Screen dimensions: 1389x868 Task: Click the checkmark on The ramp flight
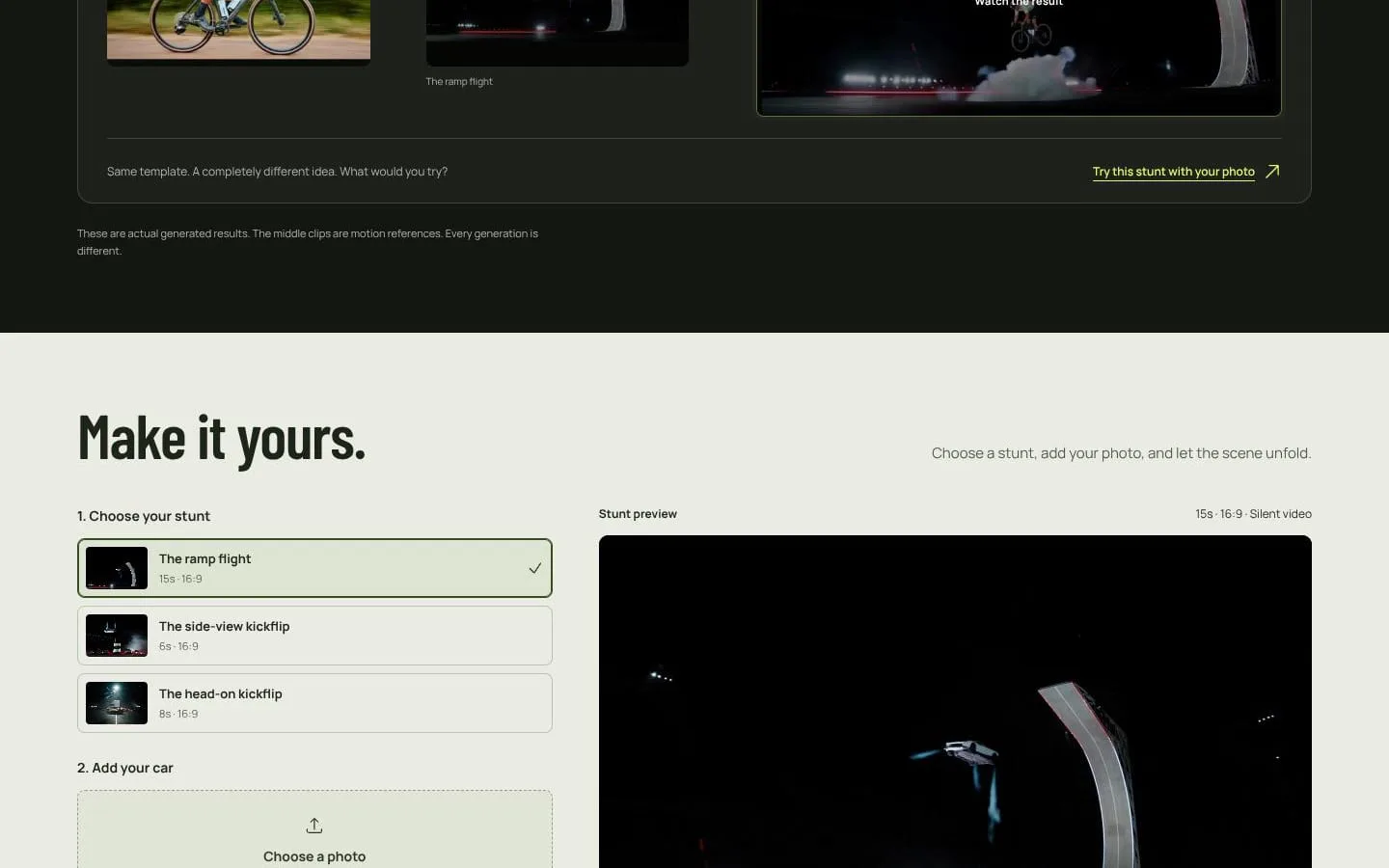(534, 568)
